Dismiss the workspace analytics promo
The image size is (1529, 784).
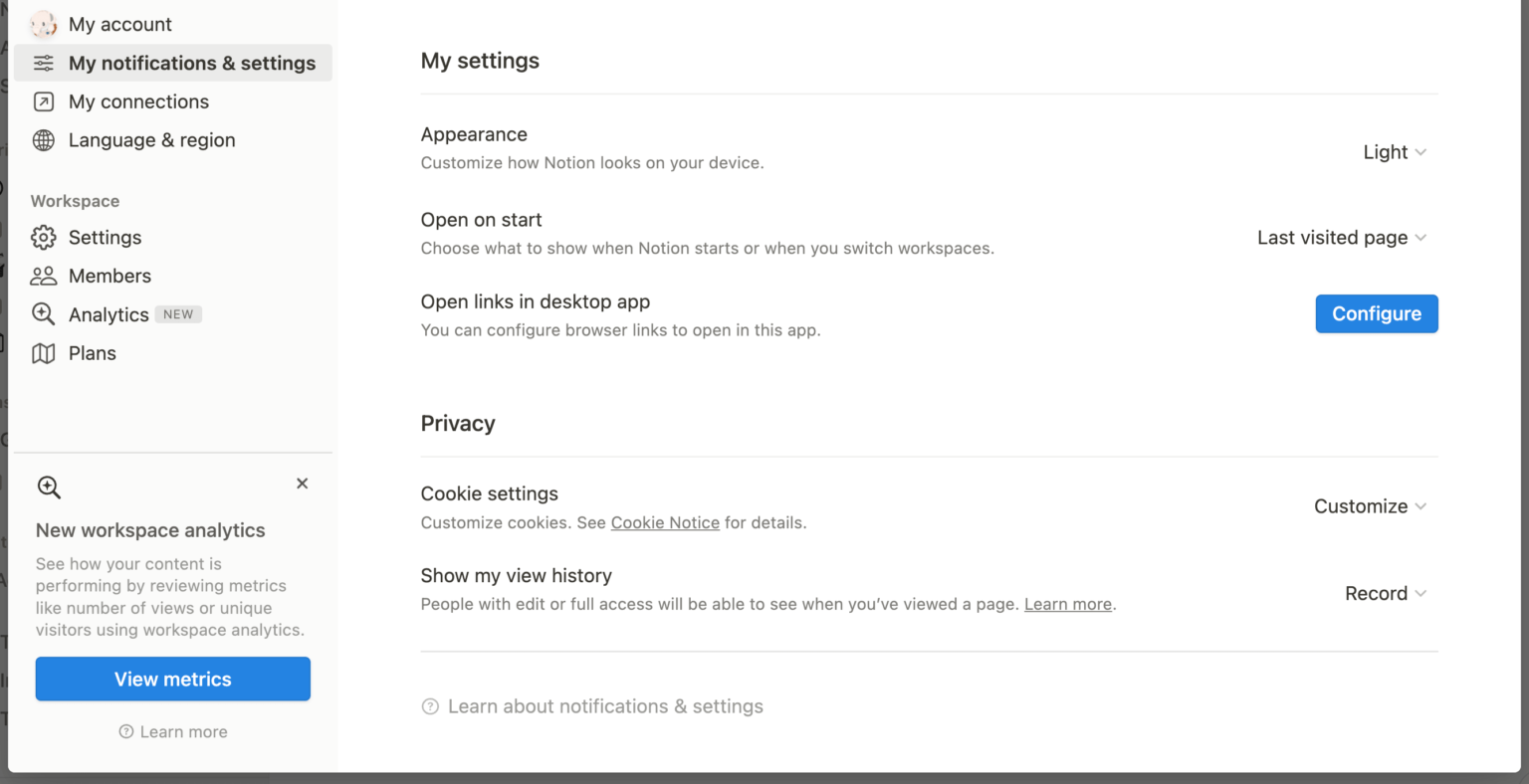[x=303, y=483]
